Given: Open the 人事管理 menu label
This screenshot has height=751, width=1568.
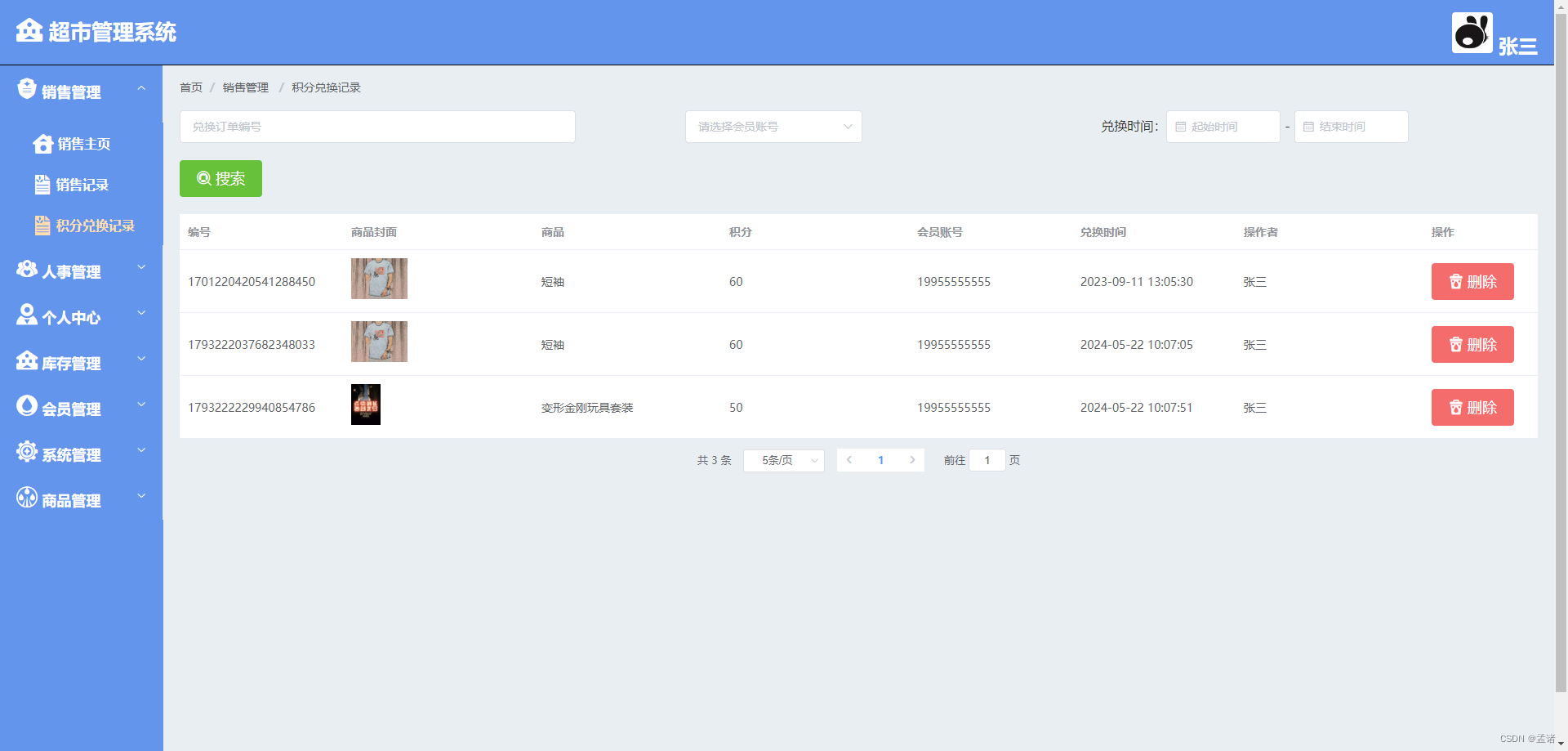Looking at the screenshot, I should (x=71, y=272).
